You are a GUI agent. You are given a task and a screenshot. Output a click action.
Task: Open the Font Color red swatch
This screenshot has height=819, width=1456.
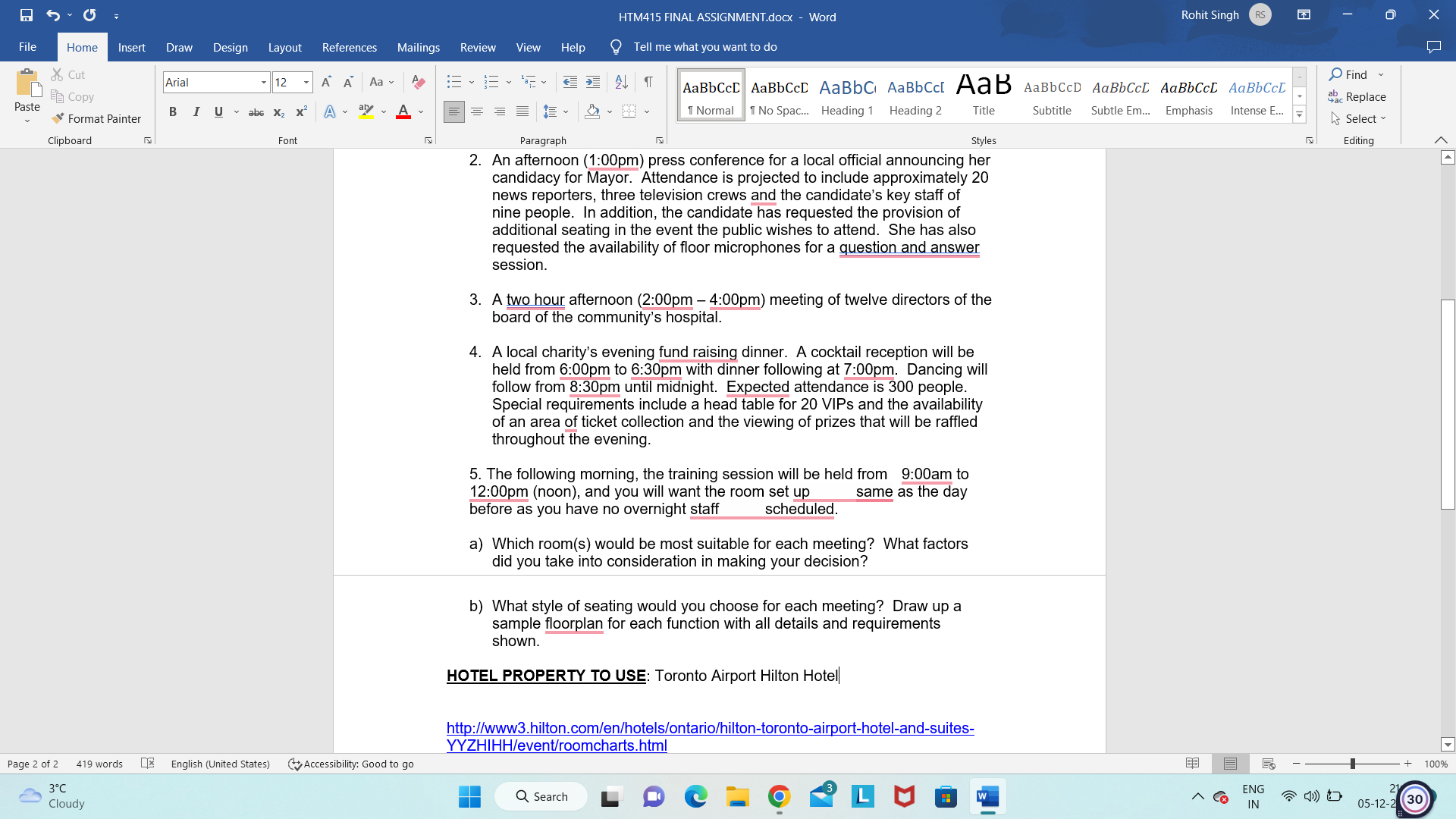[x=403, y=111]
